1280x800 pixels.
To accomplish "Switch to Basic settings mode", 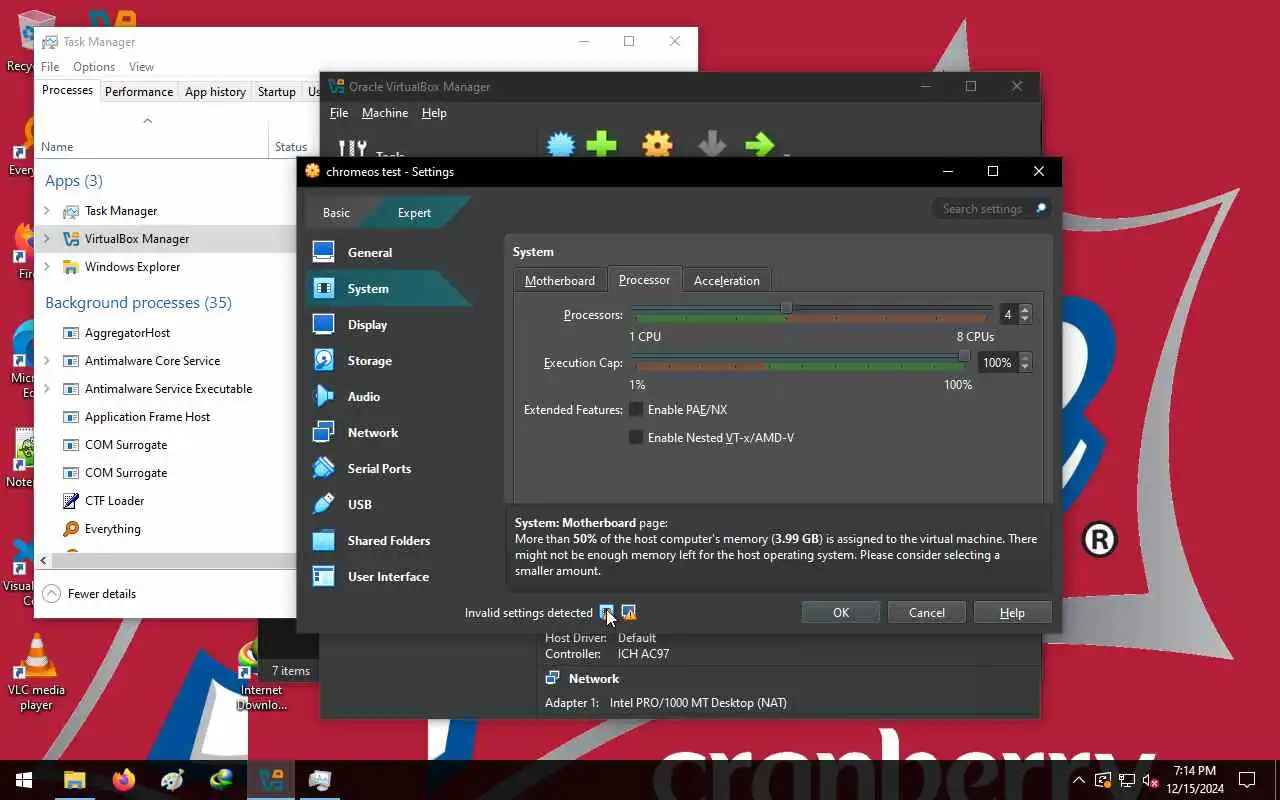I will 336,212.
